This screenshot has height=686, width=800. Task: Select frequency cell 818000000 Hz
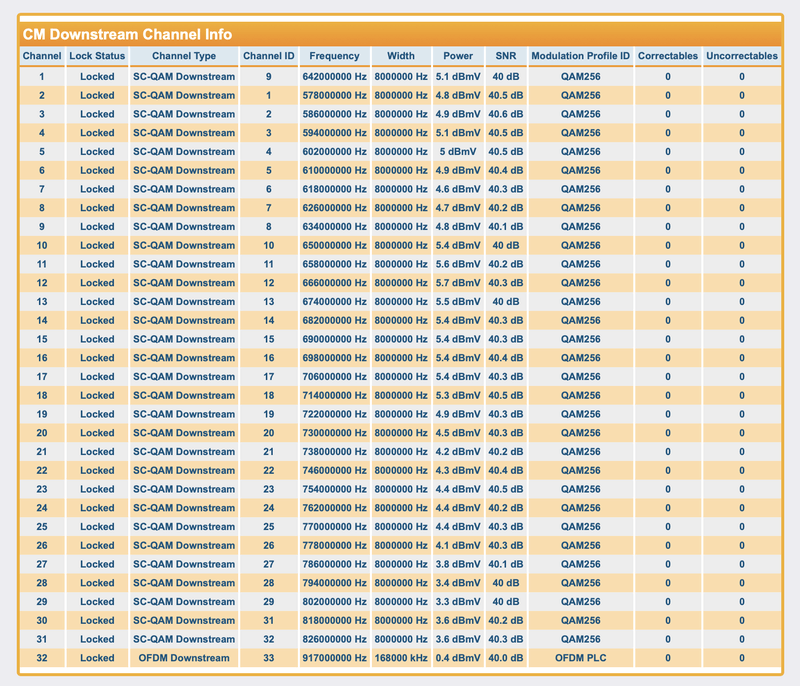(x=334, y=620)
